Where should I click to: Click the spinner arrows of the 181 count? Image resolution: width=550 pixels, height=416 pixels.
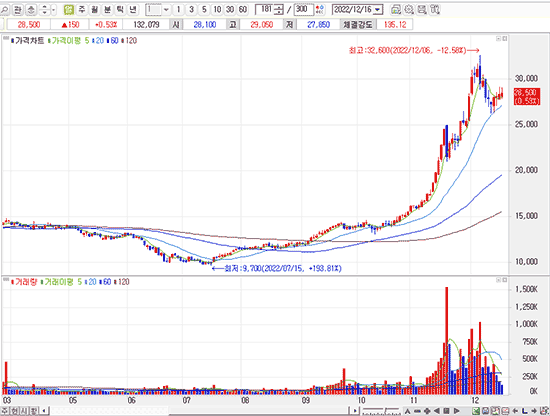279,9
